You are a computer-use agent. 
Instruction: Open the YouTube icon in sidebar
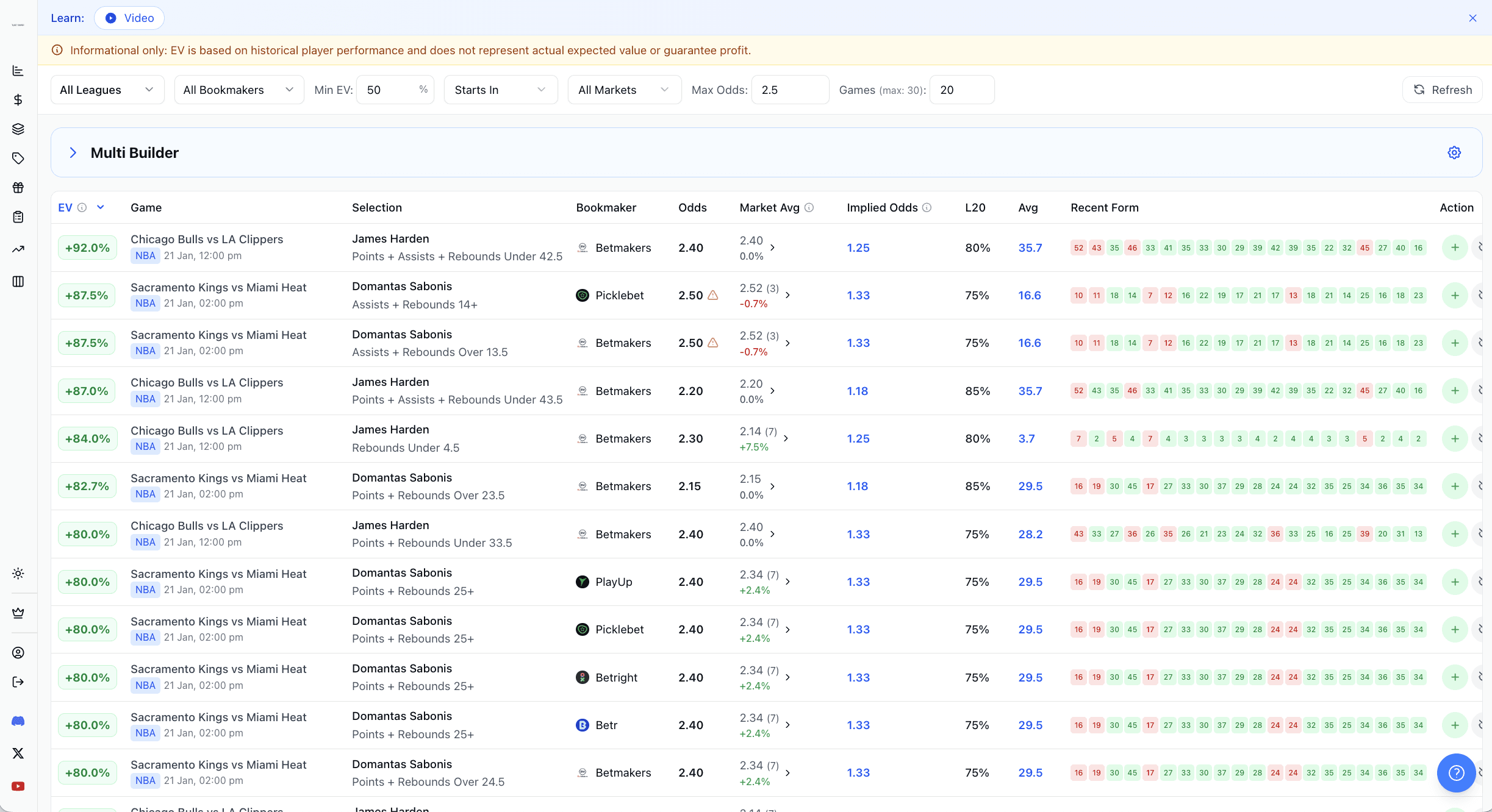tap(18, 786)
